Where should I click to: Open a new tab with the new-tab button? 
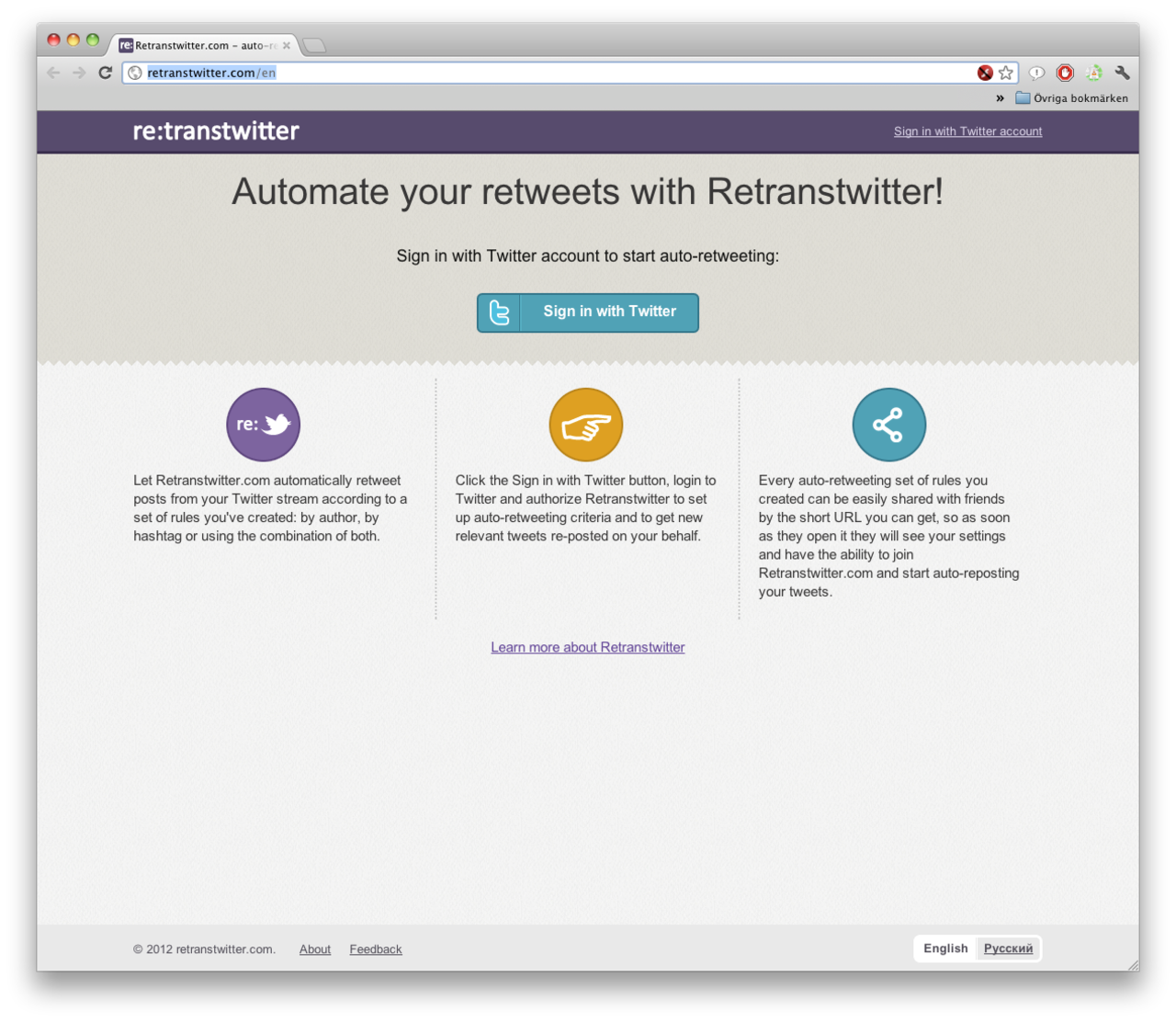click(314, 45)
